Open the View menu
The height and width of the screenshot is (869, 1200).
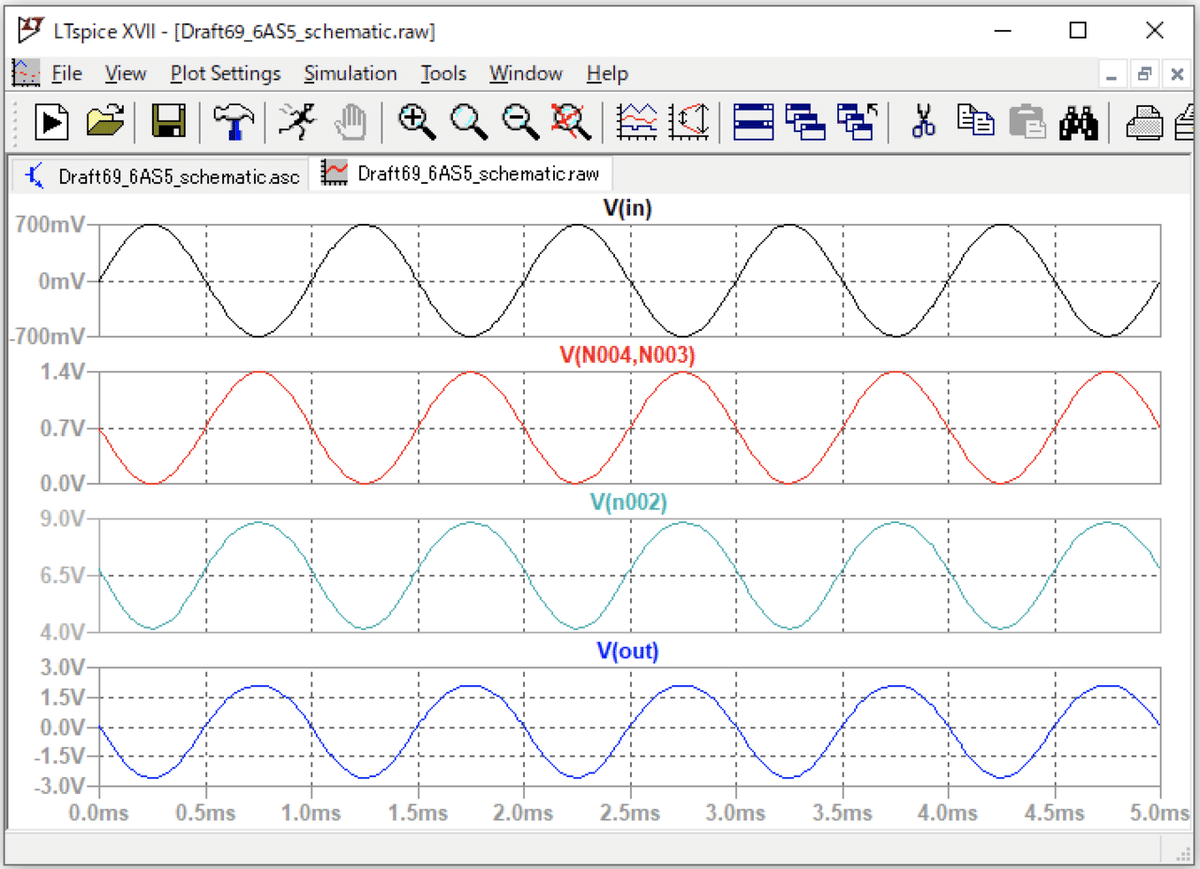point(126,74)
